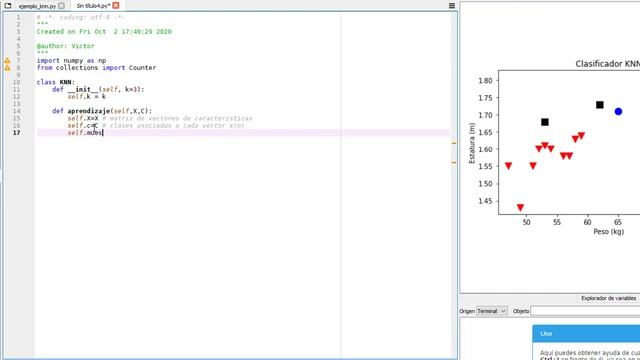Click the 'self.k = k' line

(87, 97)
